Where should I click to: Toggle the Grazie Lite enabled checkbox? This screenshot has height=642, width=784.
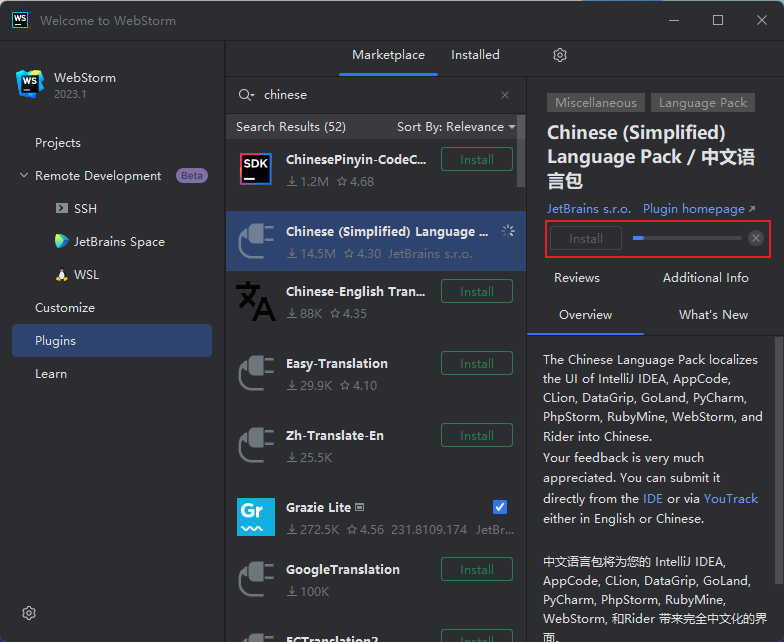pos(500,507)
